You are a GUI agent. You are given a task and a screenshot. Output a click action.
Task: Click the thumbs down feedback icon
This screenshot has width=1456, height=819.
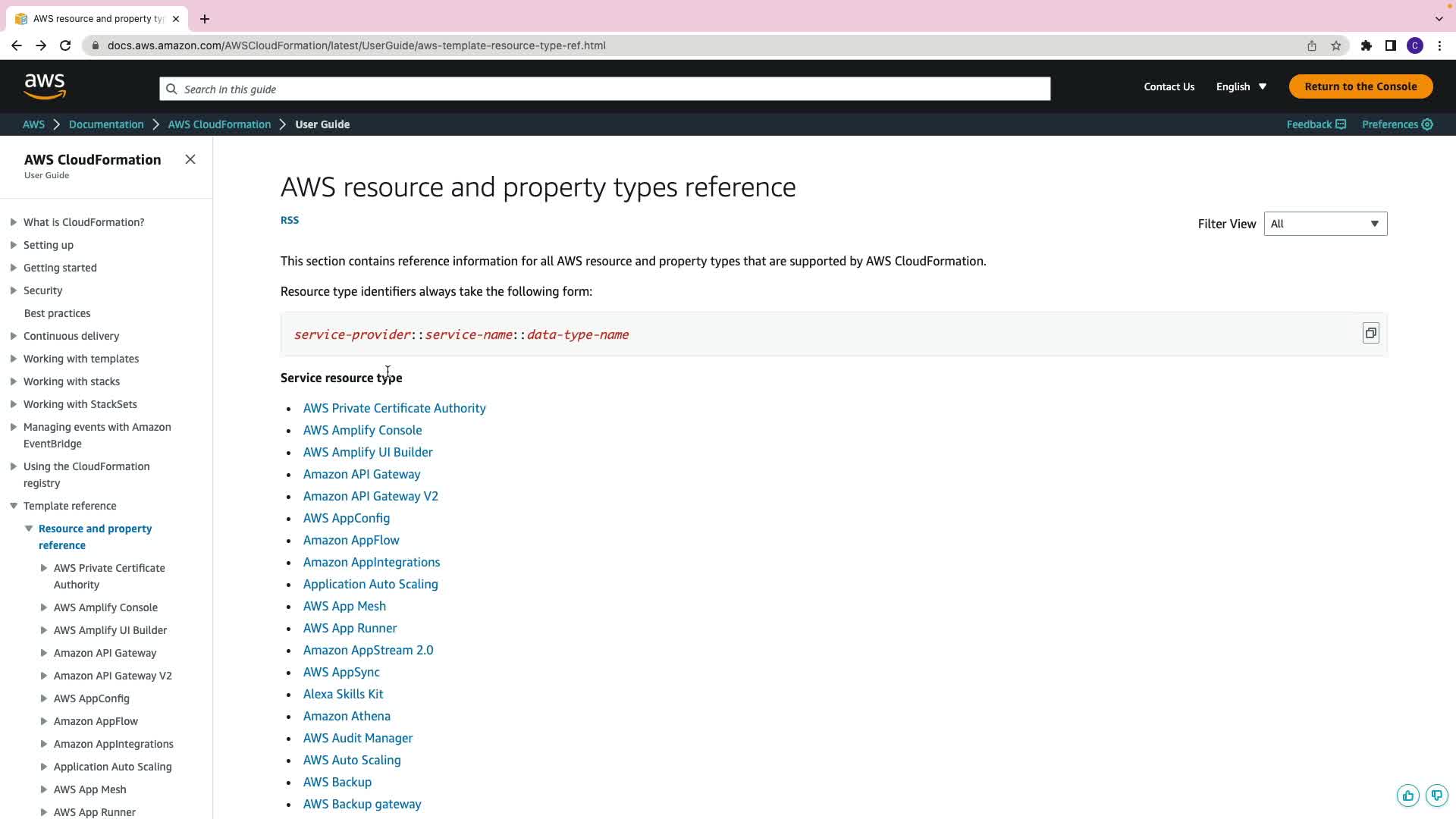[x=1436, y=795]
